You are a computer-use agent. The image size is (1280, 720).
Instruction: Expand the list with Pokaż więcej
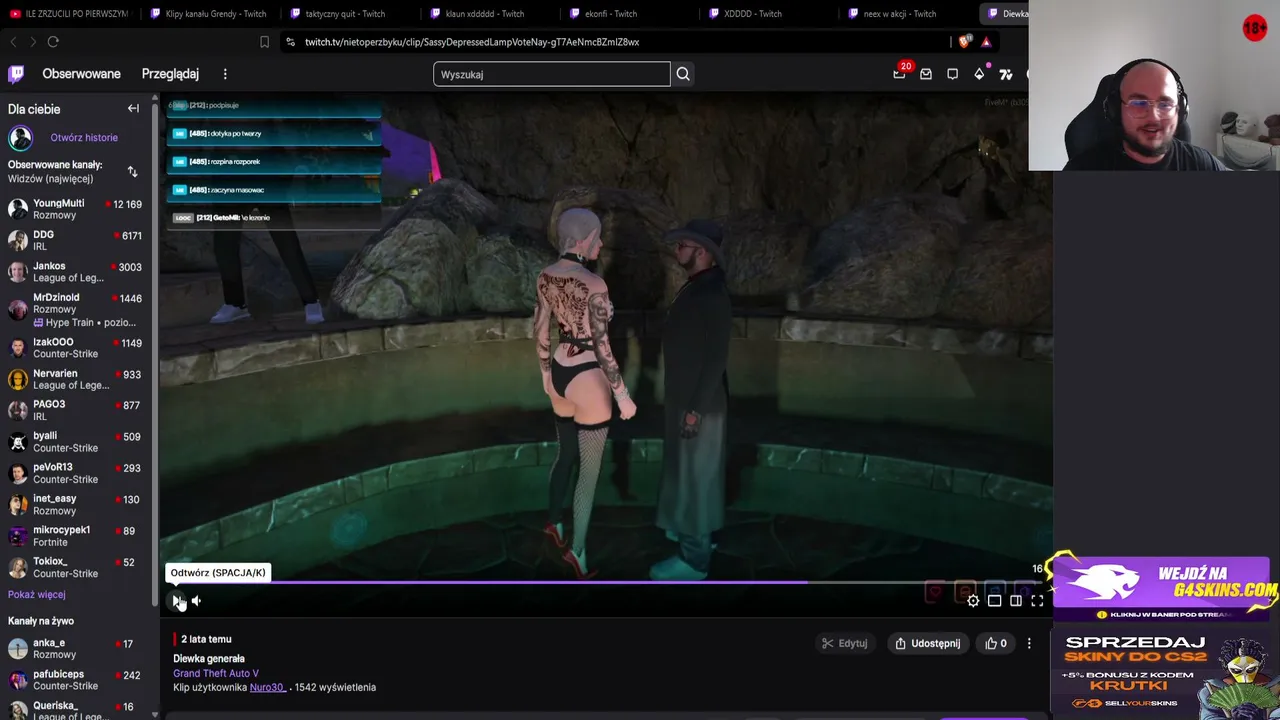37,594
